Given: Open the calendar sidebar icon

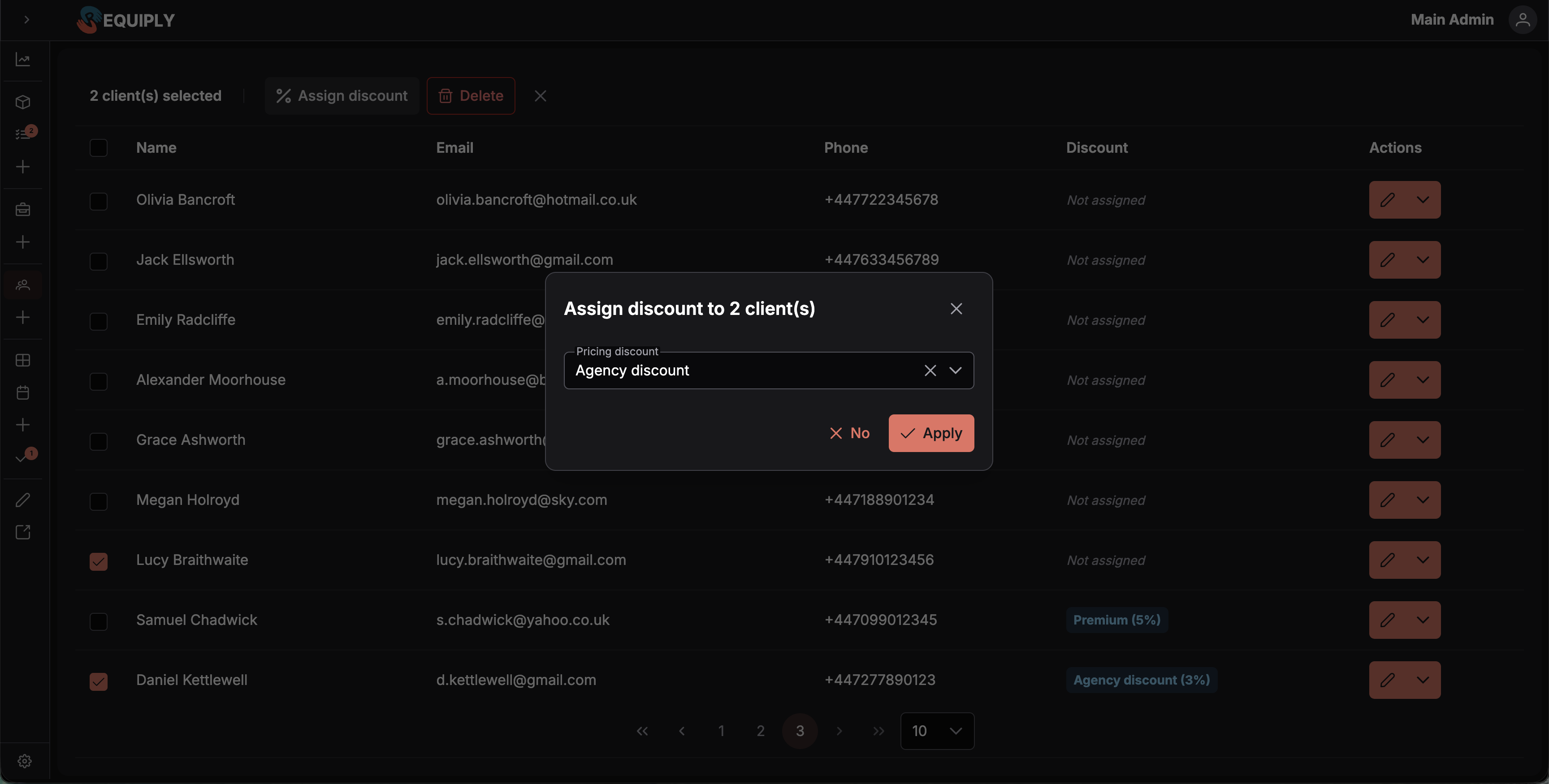Looking at the screenshot, I should pos(23,392).
